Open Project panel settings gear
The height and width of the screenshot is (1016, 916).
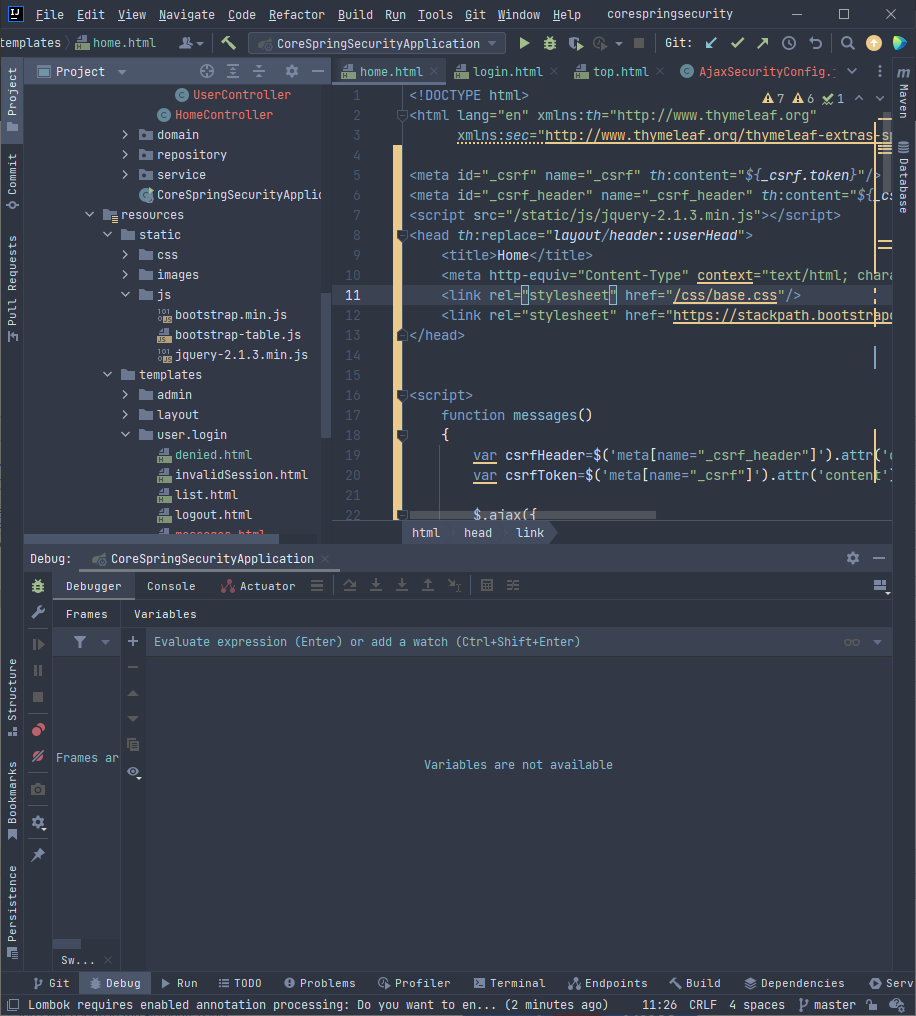pos(292,71)
